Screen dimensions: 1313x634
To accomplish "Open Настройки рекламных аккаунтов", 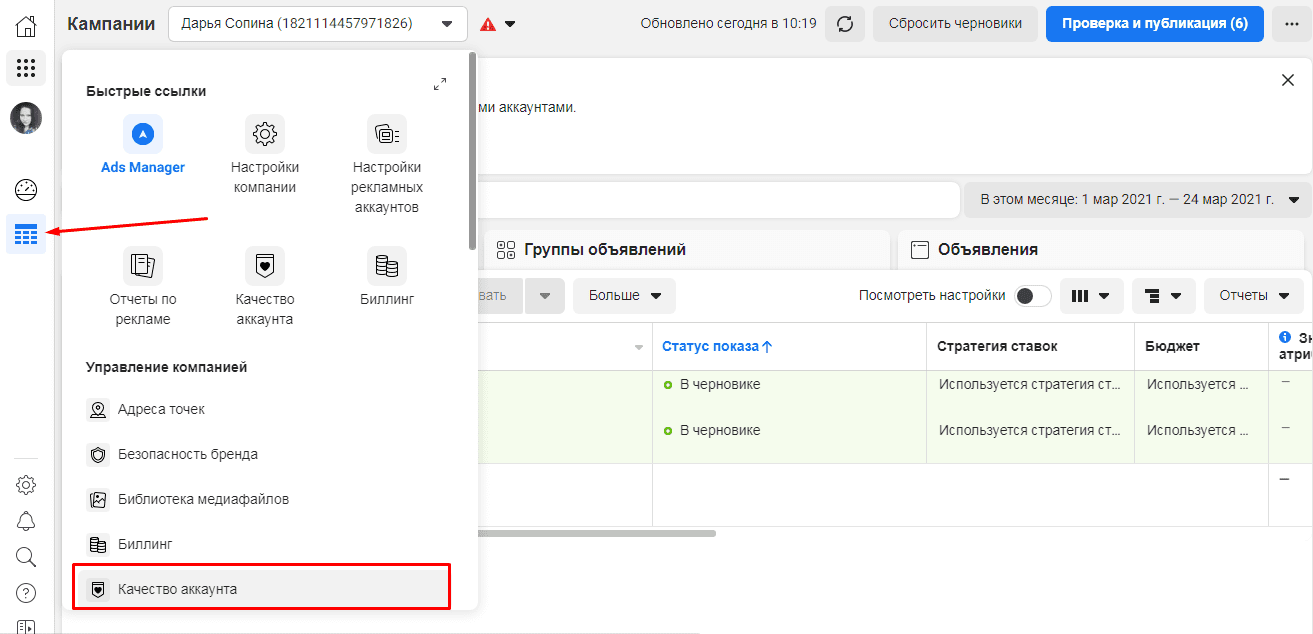I will pyautogui.click(x=386, y=133).
